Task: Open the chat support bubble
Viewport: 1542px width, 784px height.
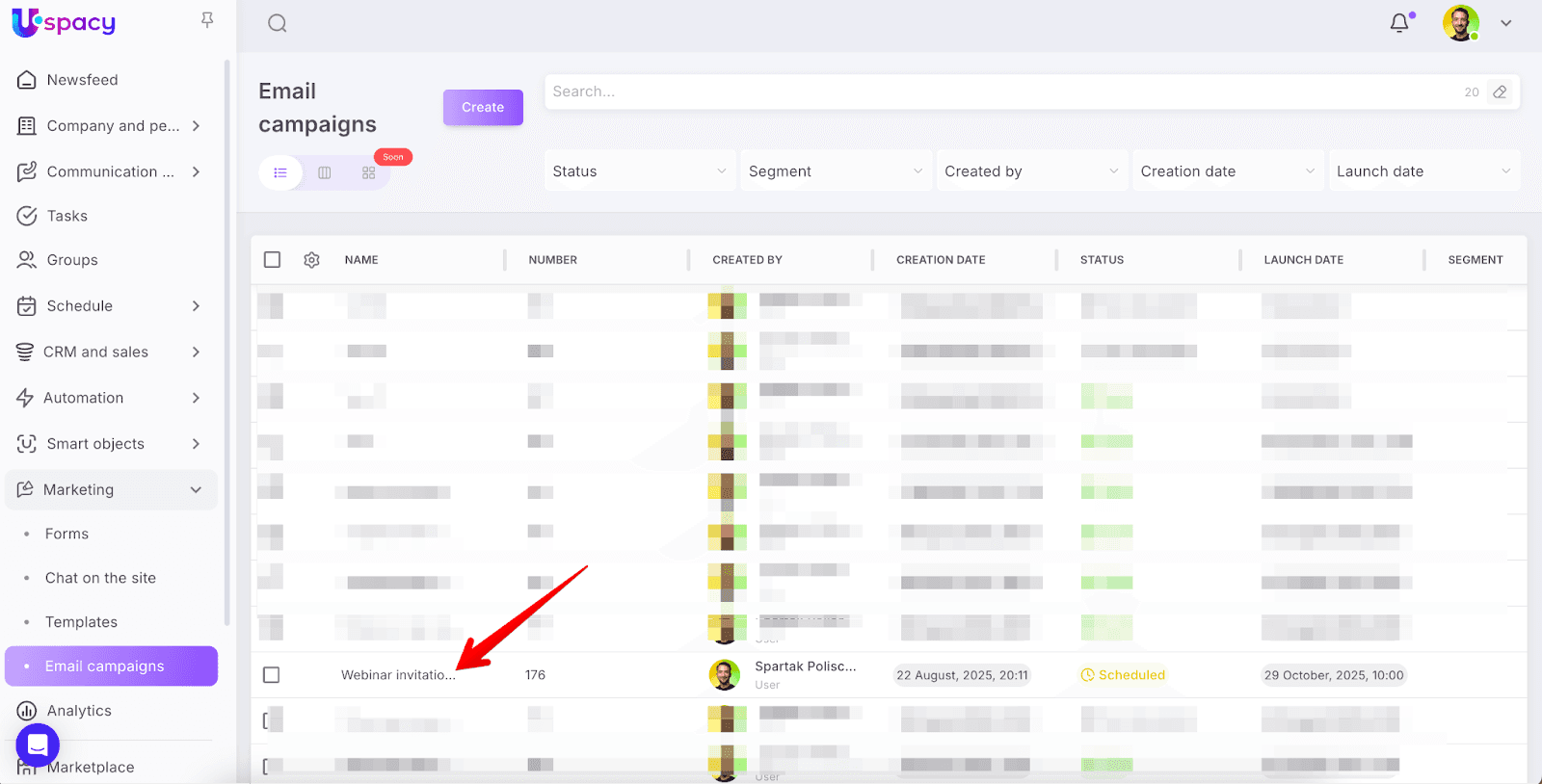Action: click(x=38, y=745)
